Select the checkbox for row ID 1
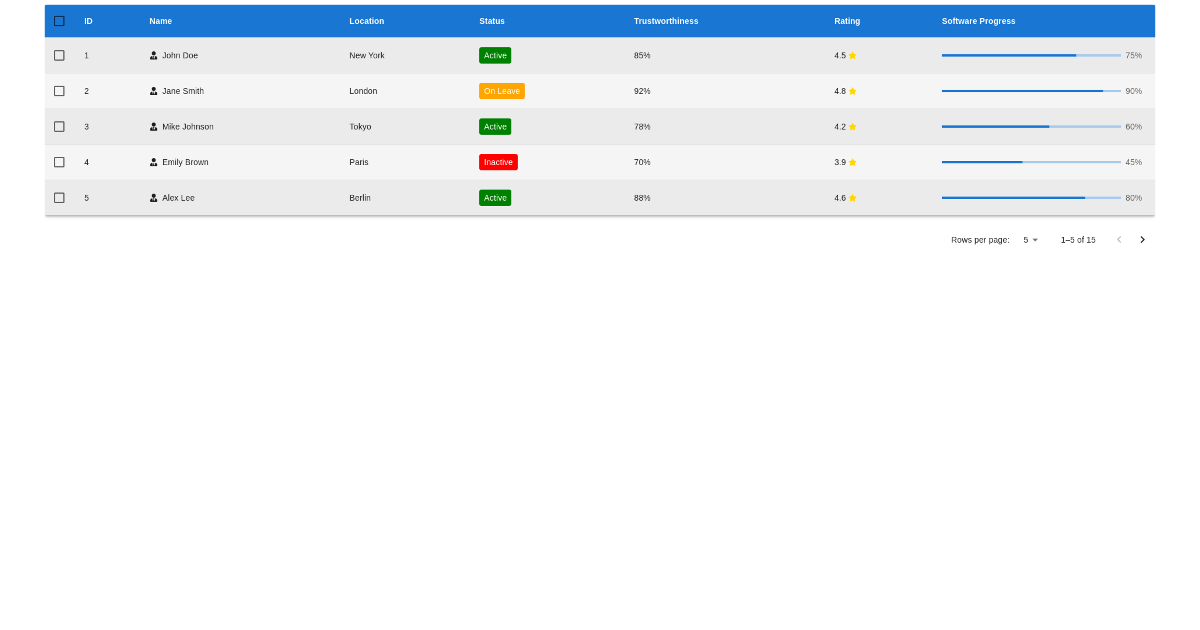Screen dimensions: 1200x630 coord(58,55)
